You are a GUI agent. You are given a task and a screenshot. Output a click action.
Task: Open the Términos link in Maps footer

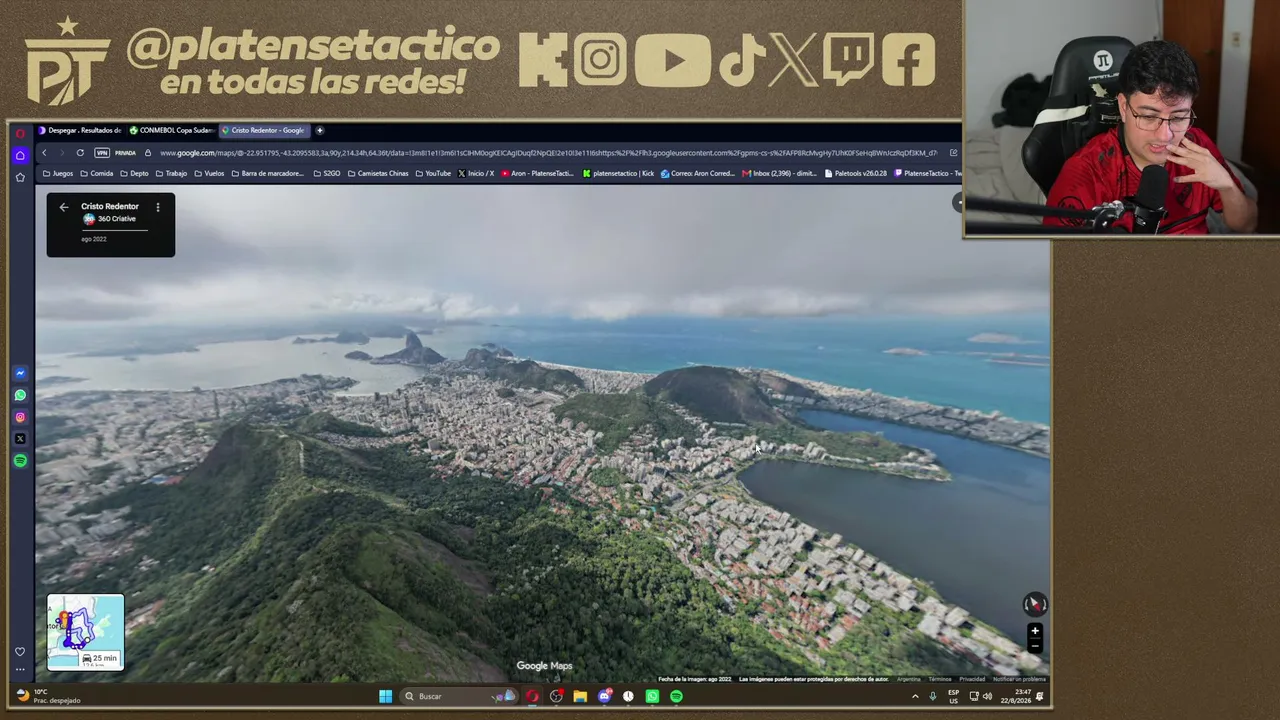[940, 679]
